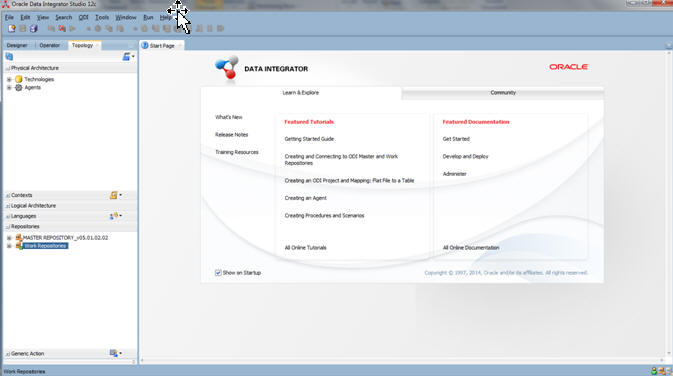Select MASTER REPOSITORY_v05.01.02.02 tree item
This screenshot has height=376, width=673.
(x=65, y=237)
